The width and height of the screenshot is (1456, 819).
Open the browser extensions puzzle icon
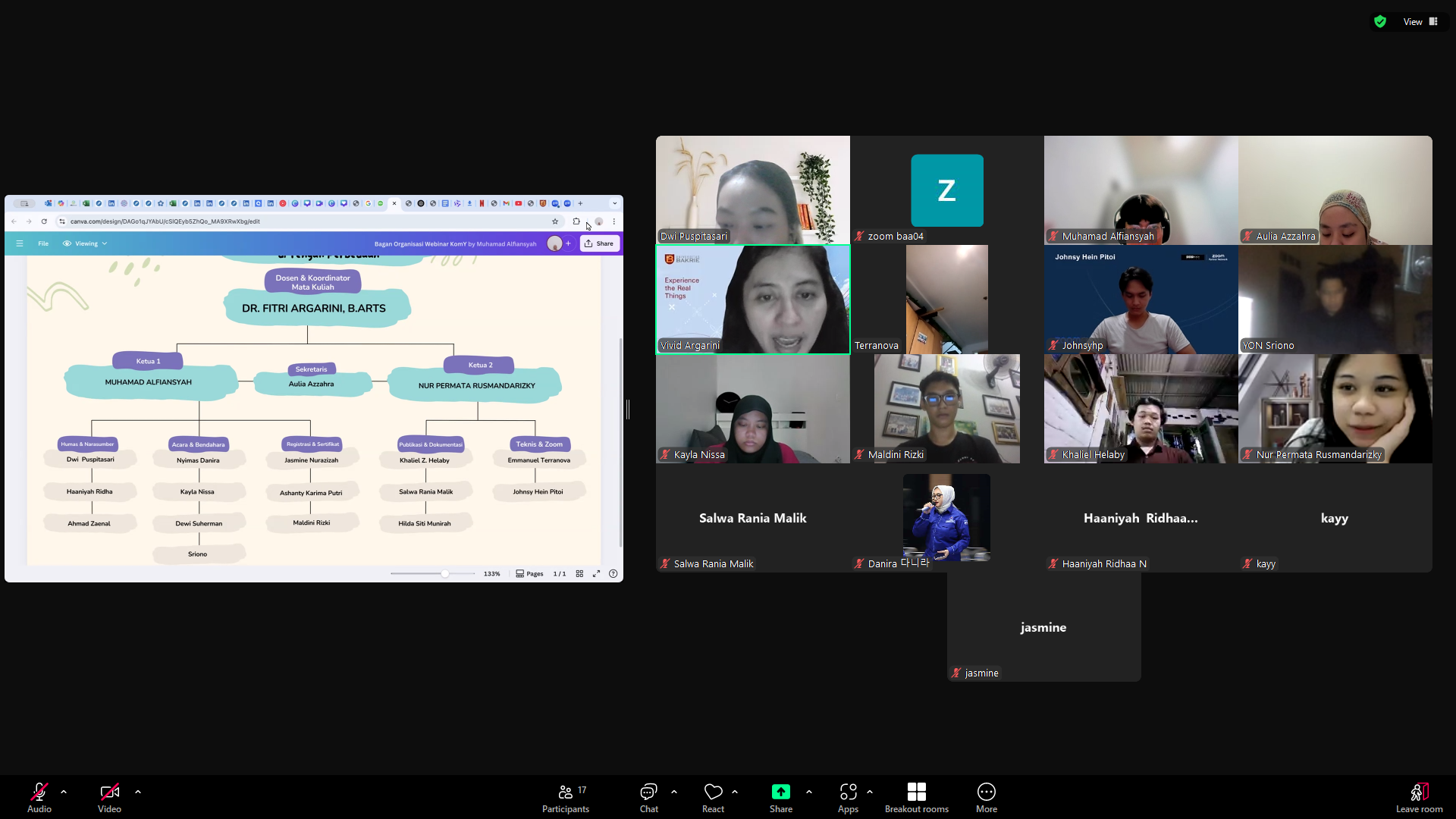(576, 221)
